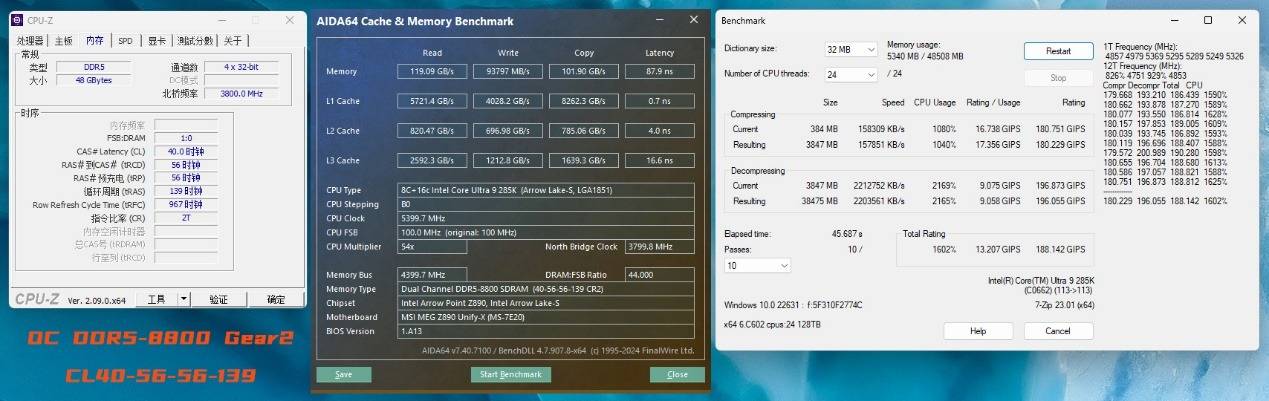Save the AIDA64 benchmark results
This screenshot has height=401, width=1269.
343,375
